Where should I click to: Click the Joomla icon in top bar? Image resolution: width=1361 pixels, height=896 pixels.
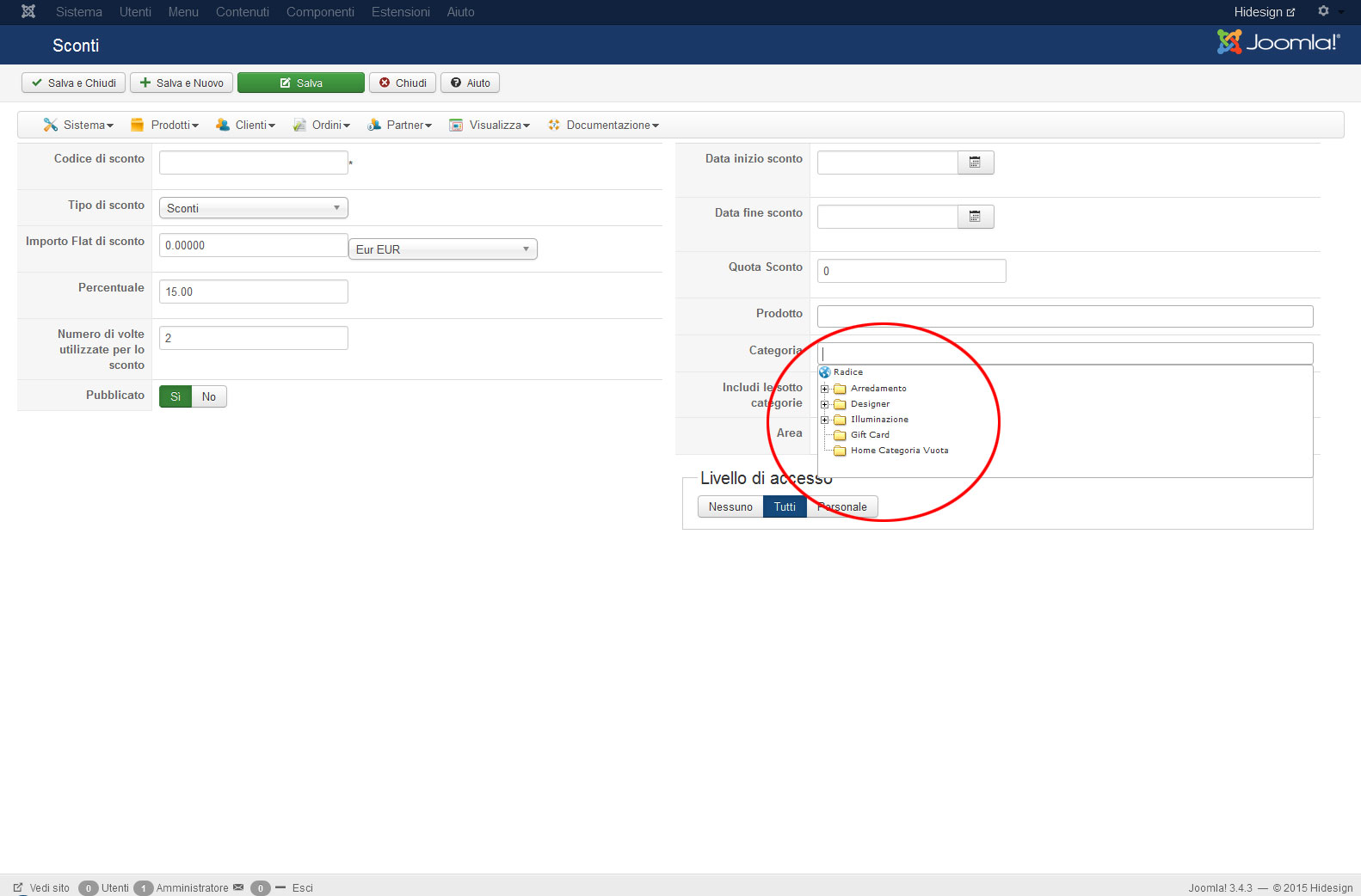[28, 11]
